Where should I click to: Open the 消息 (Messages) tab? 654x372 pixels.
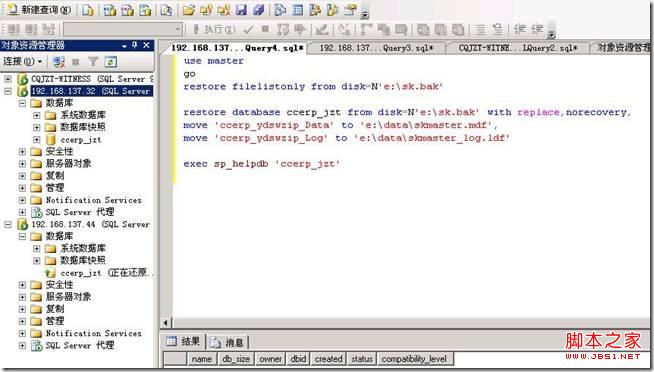[x=227, y=342]
